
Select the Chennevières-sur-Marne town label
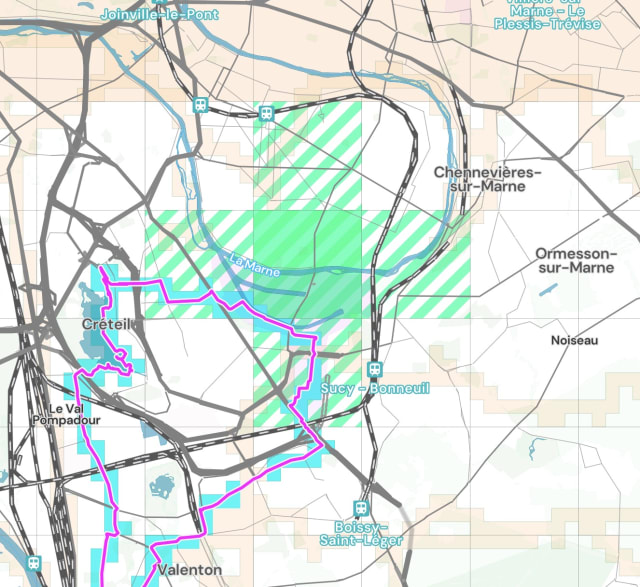[488, 179]
